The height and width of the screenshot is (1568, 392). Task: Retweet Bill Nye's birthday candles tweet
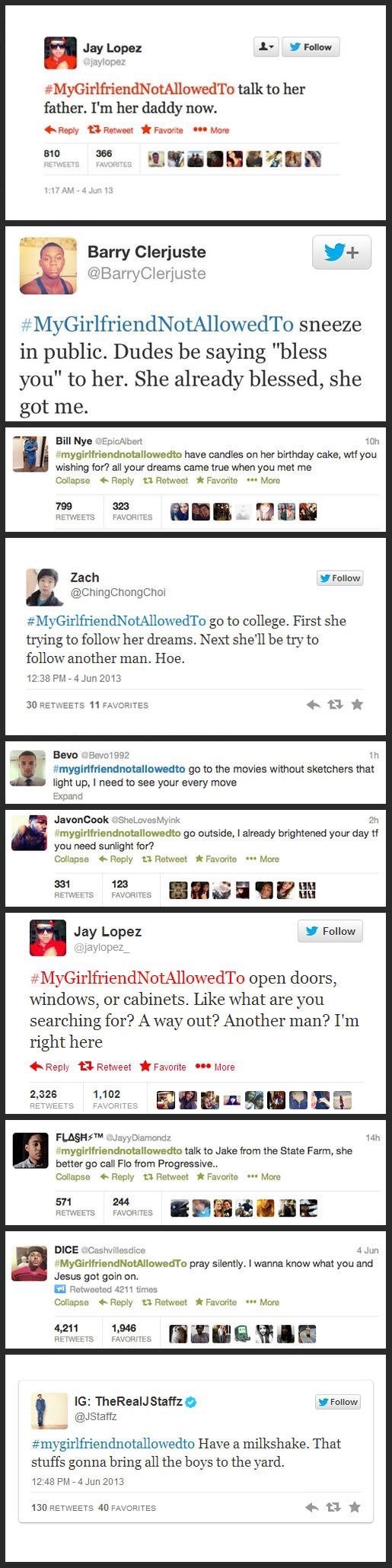[166, 481]
